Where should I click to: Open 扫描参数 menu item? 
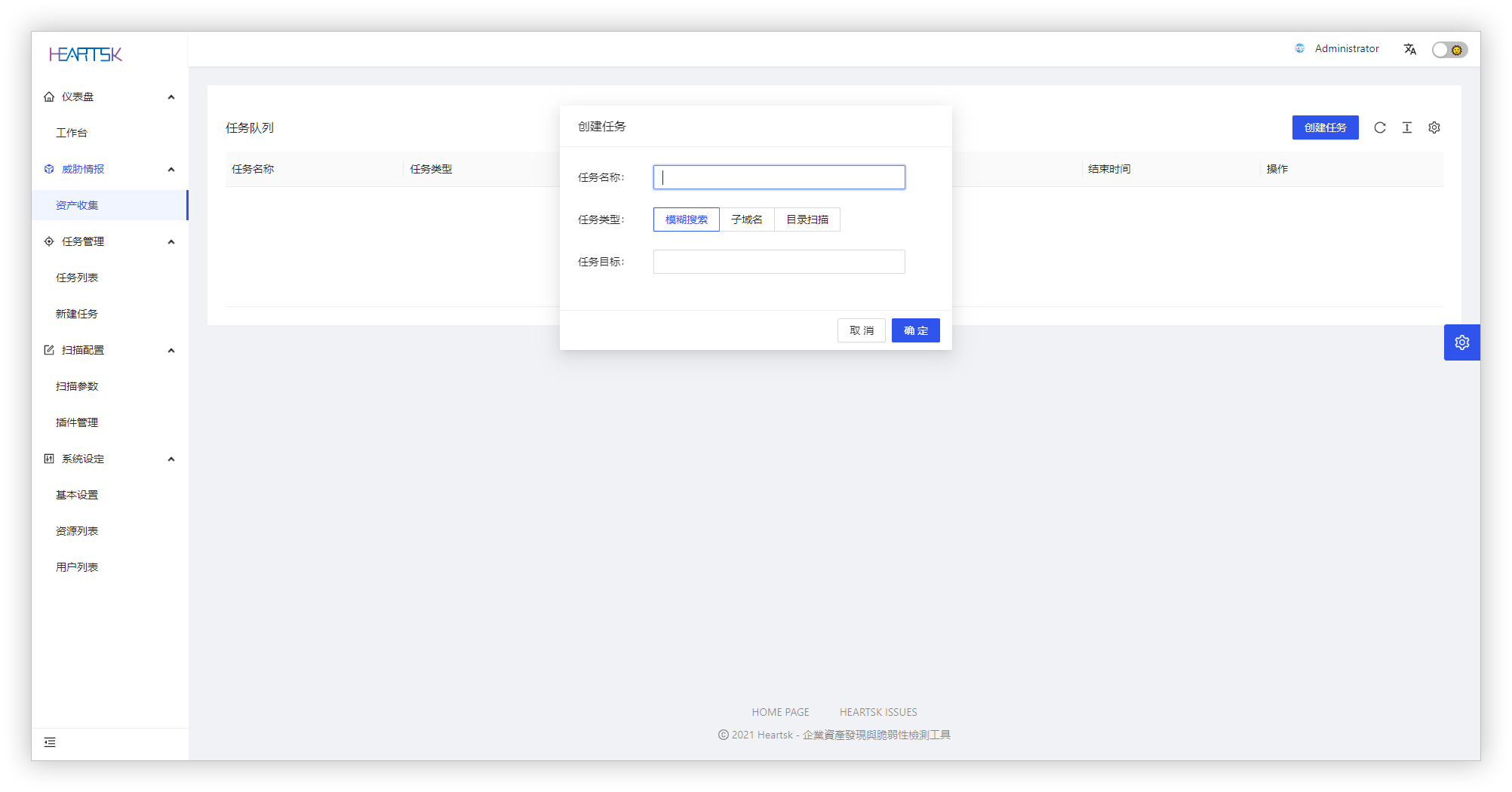pyautogui.click(x=110, y=386)
